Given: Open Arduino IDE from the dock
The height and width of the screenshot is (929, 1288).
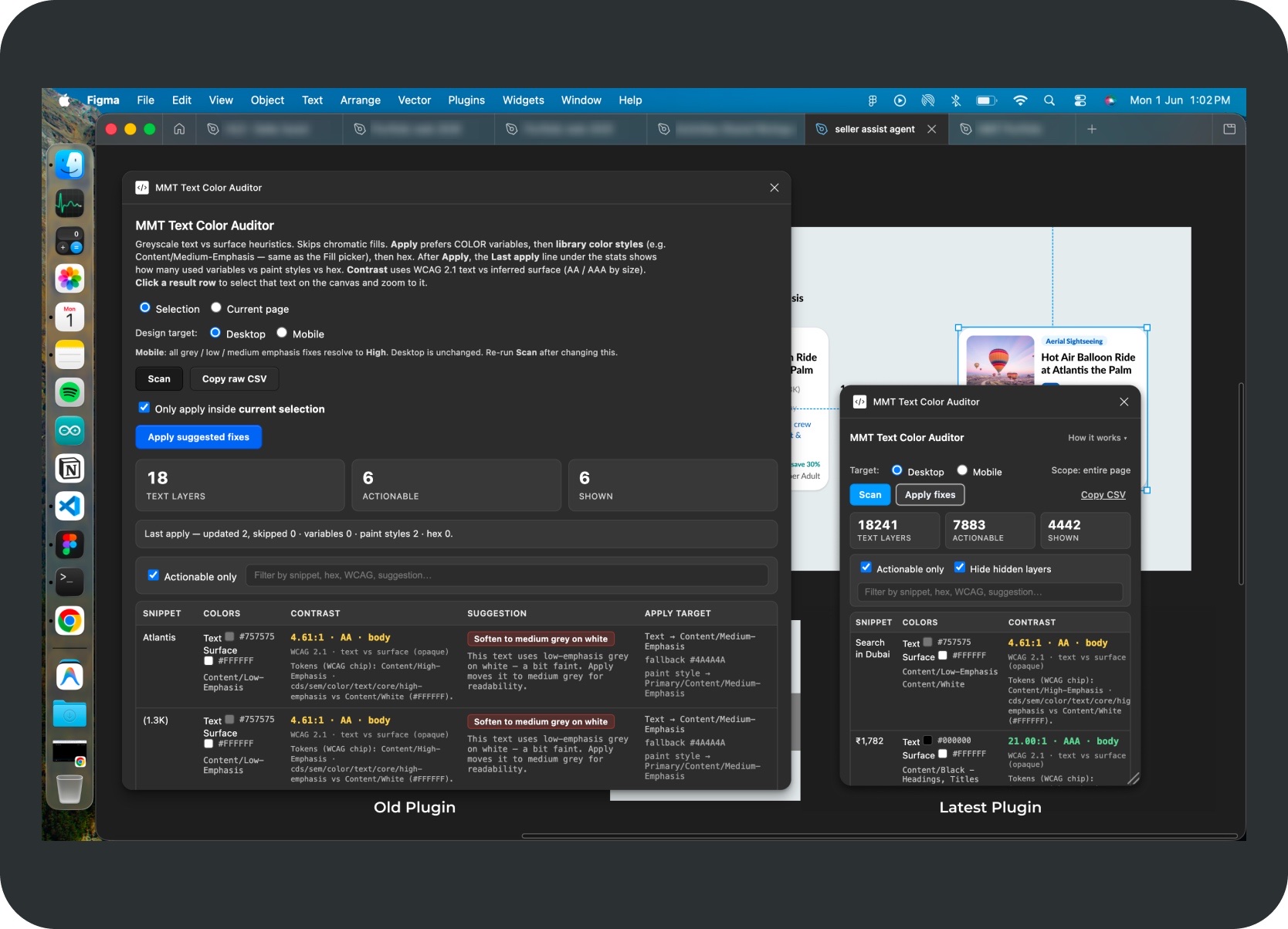Looking at the screenshot, I should coord(69,430).
